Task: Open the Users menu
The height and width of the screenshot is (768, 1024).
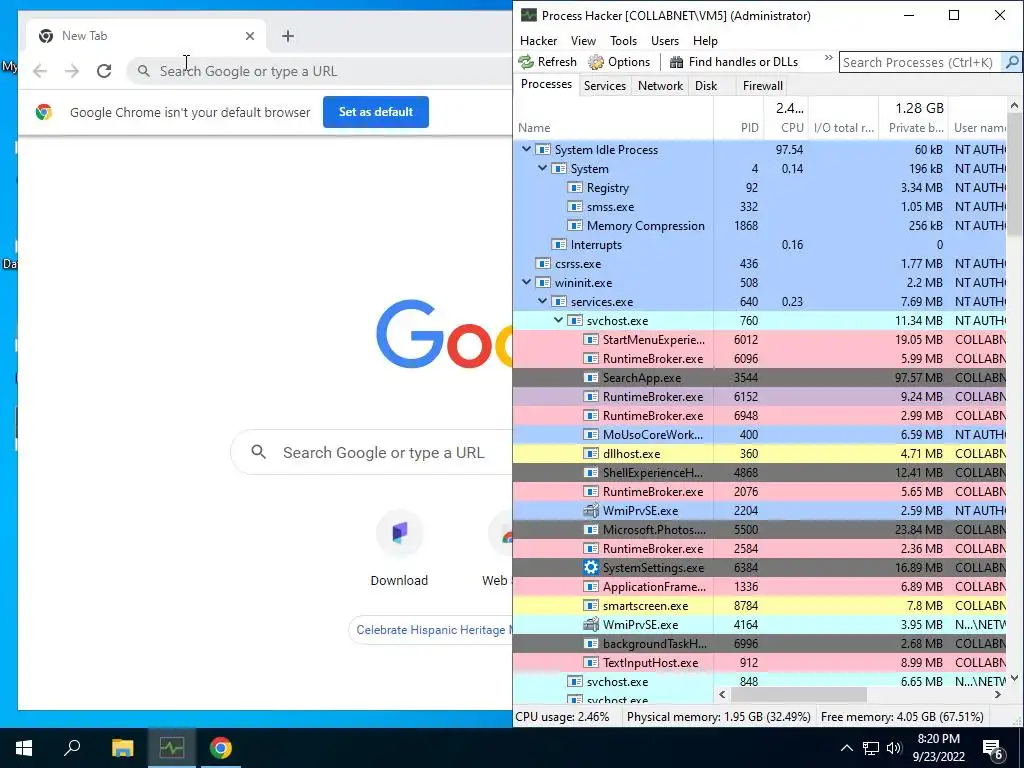Action: tap(665, 40)
